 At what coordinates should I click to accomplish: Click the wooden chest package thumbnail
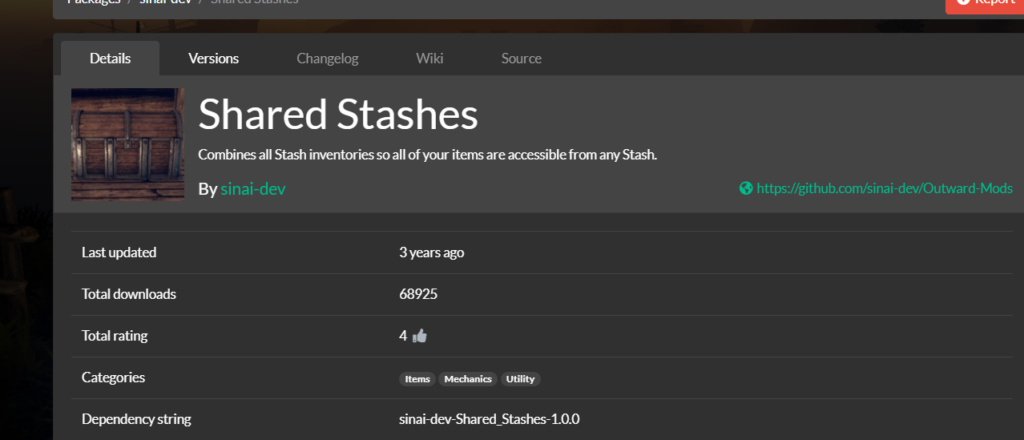pyautogui.click(x=127, y=144)
